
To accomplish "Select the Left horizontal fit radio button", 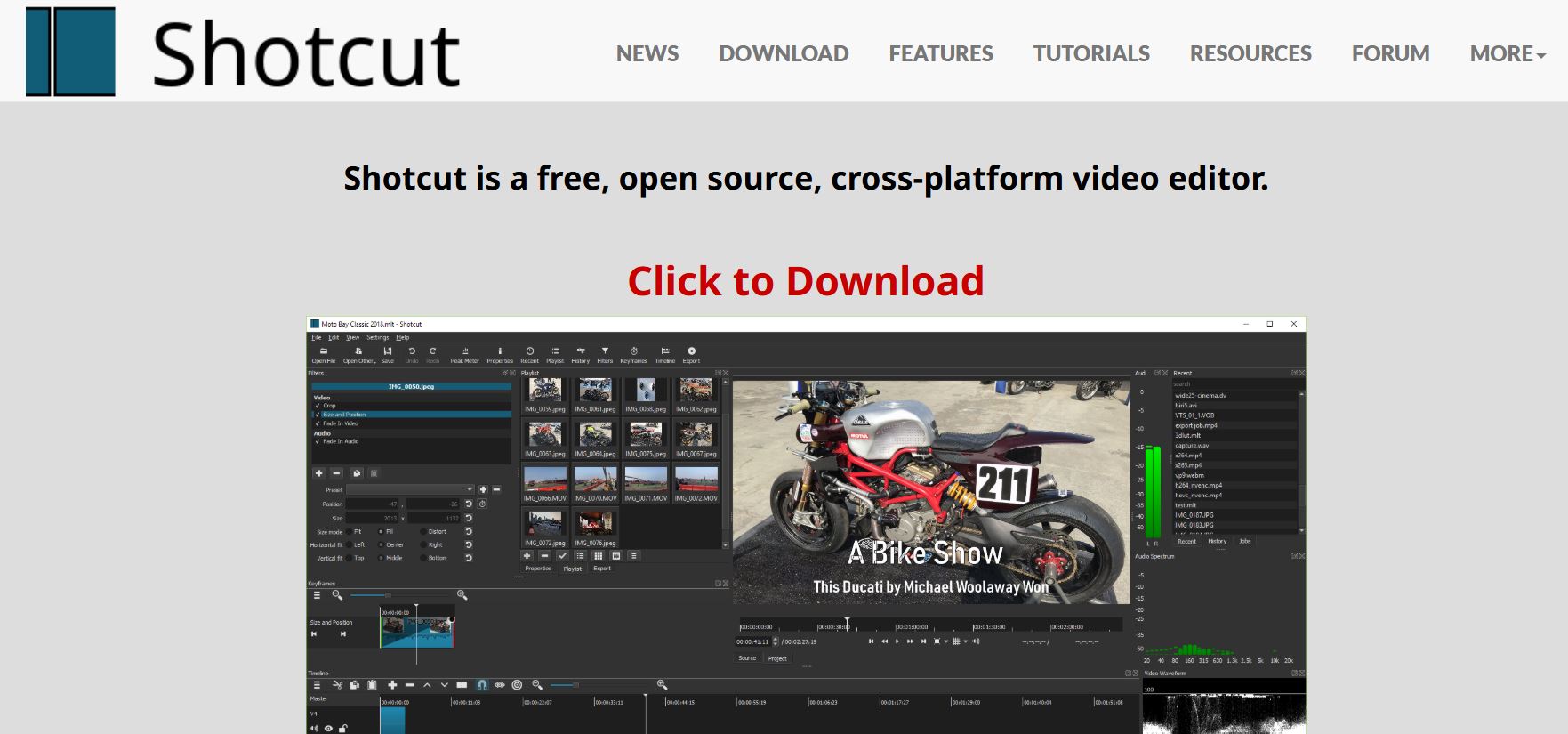I will (x=349, y=545).
